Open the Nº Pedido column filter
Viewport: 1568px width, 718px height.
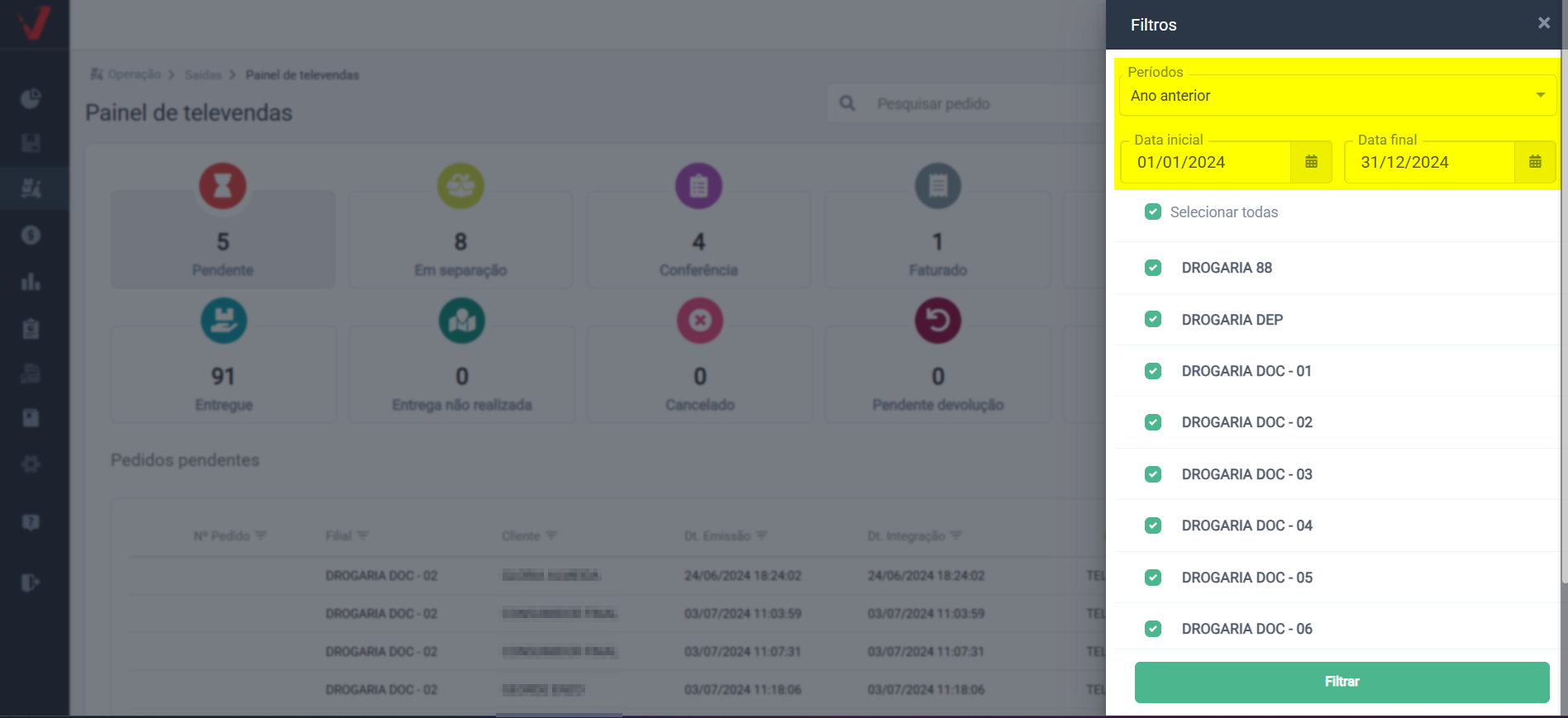click(261, 535)
